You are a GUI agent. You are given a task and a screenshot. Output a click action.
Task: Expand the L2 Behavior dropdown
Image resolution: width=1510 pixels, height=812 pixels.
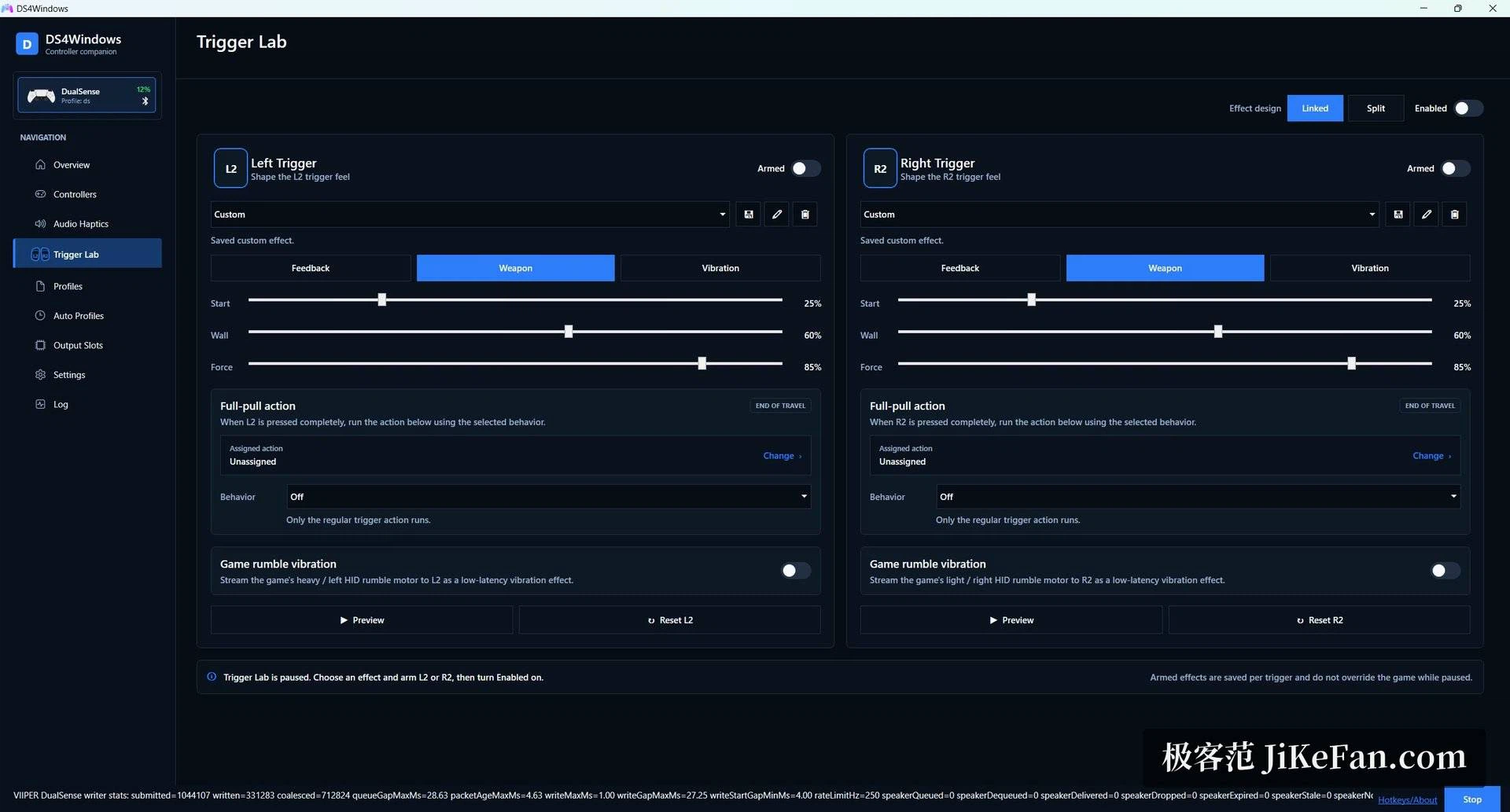tap(549, 497)
